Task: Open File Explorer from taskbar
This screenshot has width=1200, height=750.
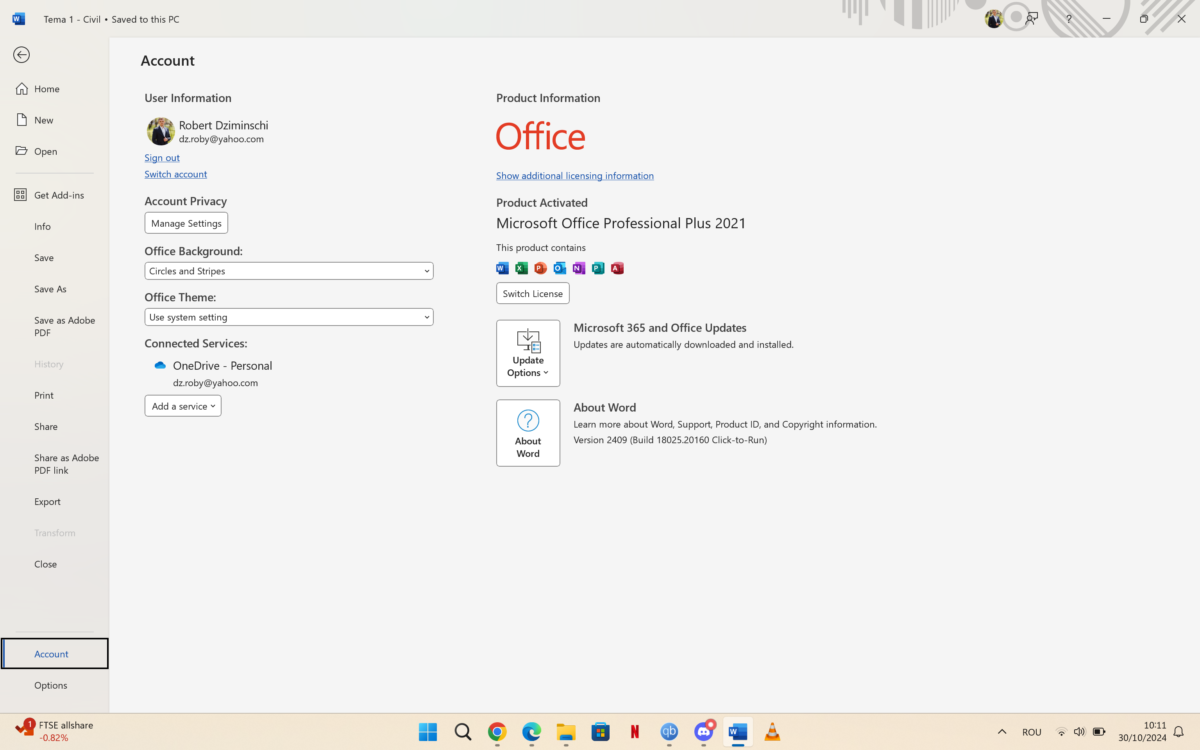Action: point(566,732)
